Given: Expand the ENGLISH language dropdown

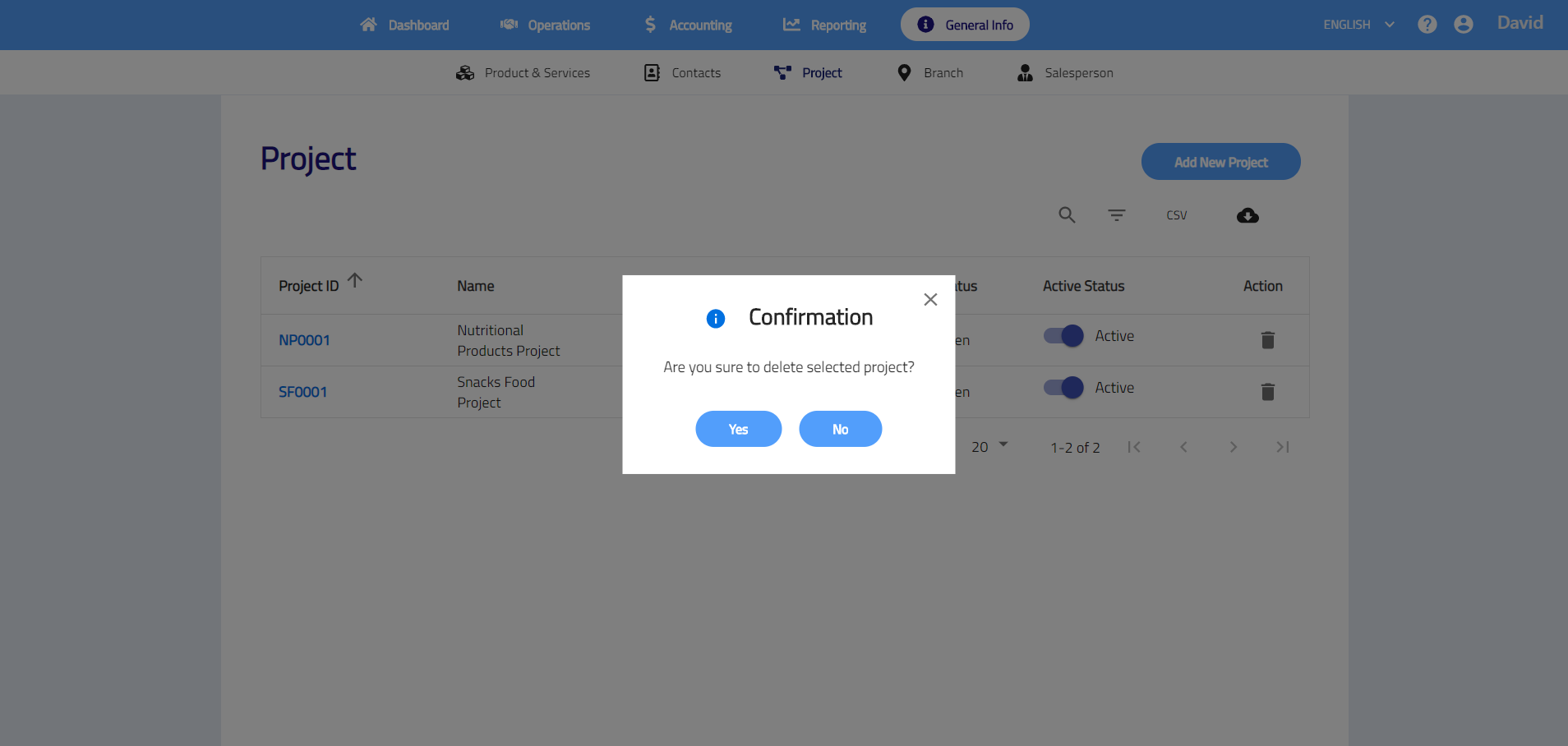Looking at the screenshot, I should [1358, 25].
